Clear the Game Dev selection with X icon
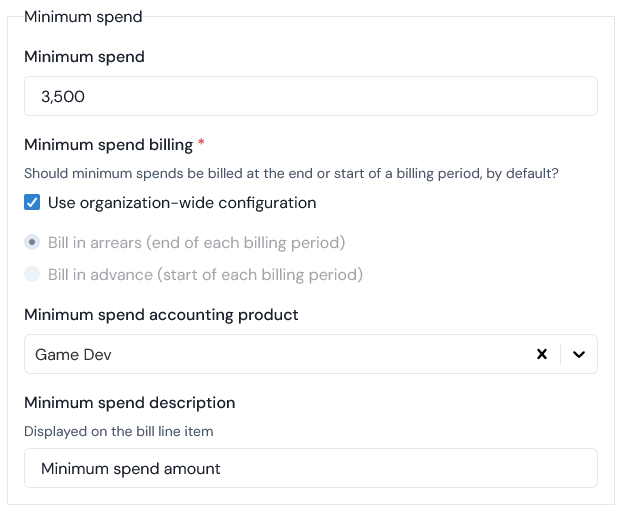The height and width of the screenshot is (511, 623). point(542,354)
